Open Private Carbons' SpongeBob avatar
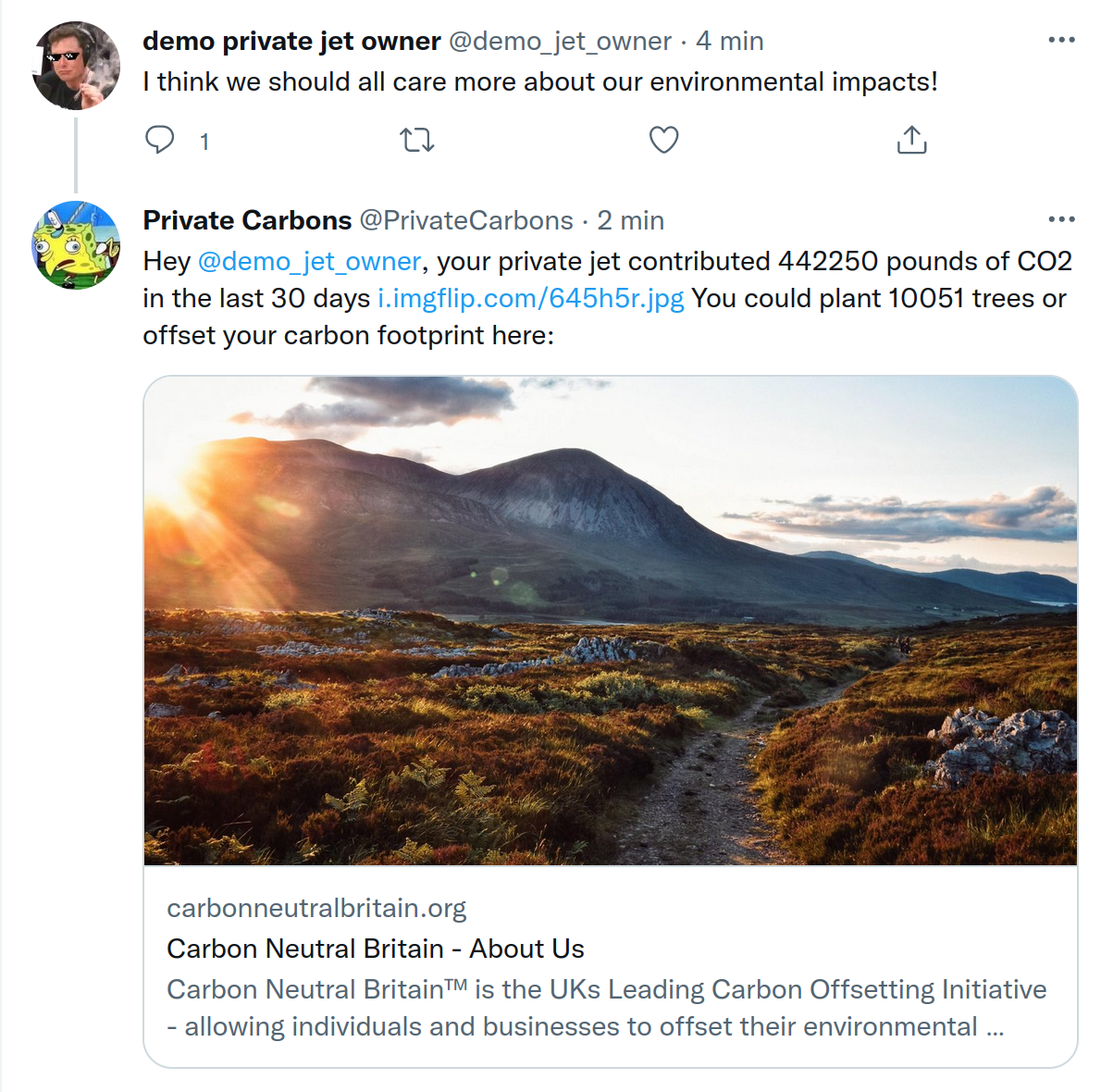1101x1092 pixels. pos(76,245)
